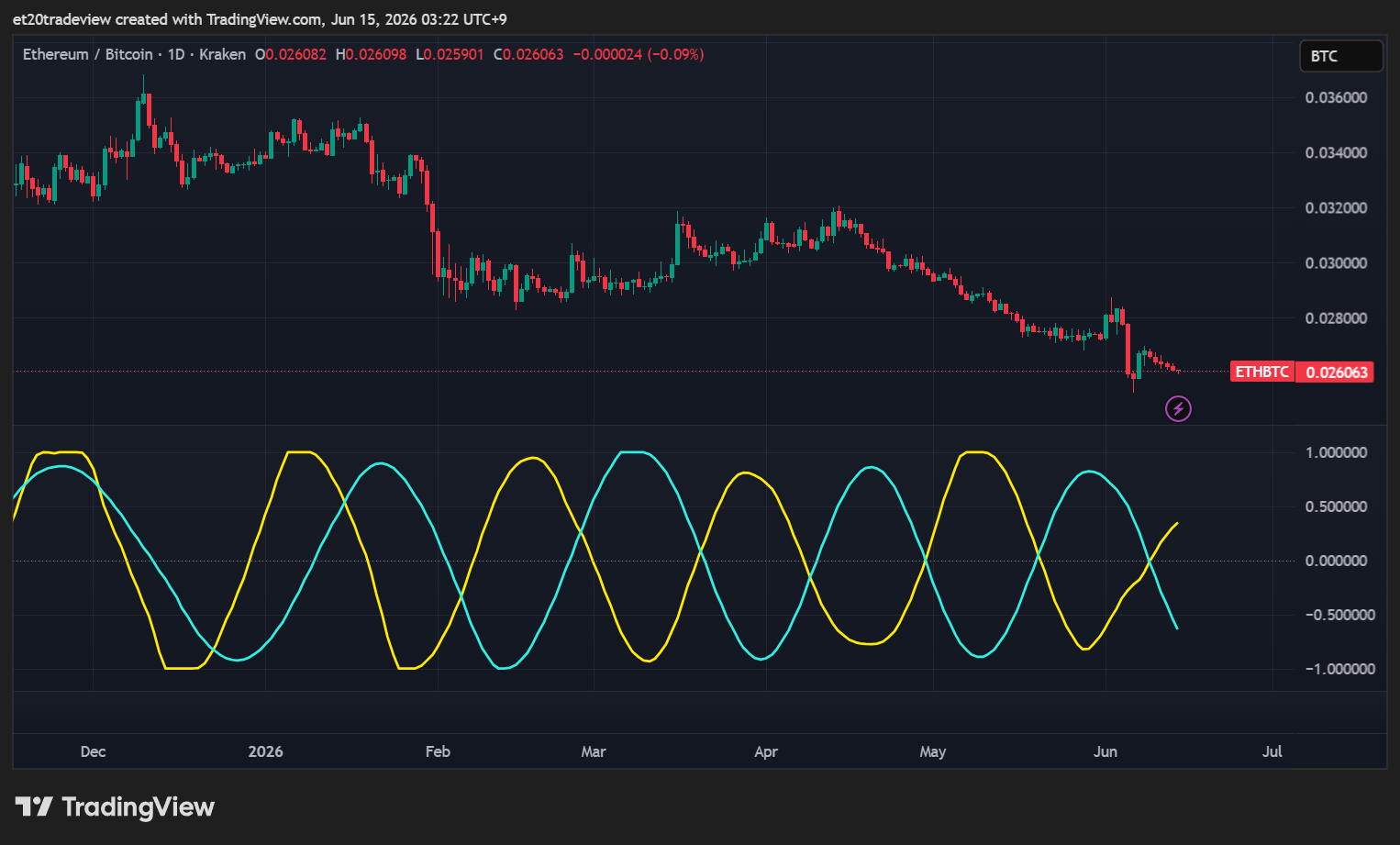Click the 0.500000 oscillator axis label

click(x=1336, y=506)
